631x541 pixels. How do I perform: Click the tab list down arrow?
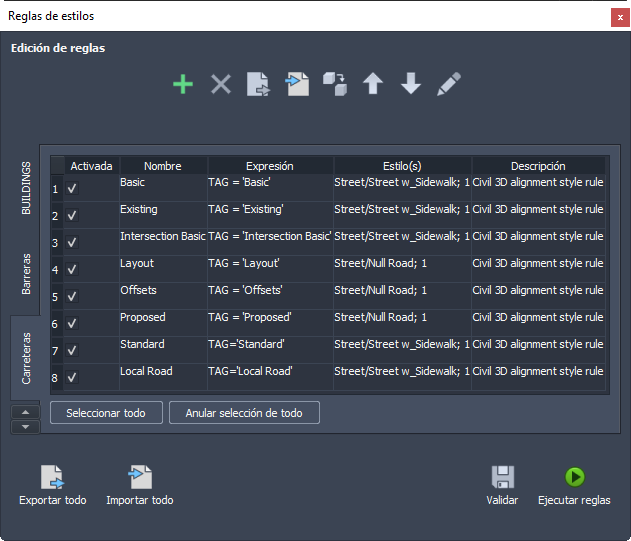pyautogui.click(x=25, y=427)
